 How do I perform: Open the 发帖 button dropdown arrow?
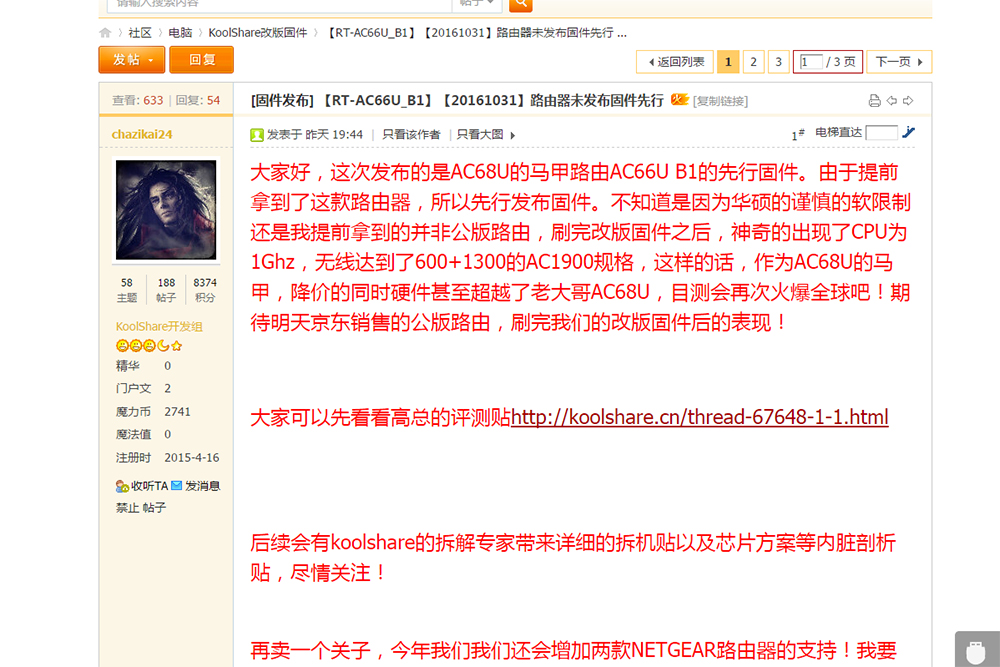150,60
